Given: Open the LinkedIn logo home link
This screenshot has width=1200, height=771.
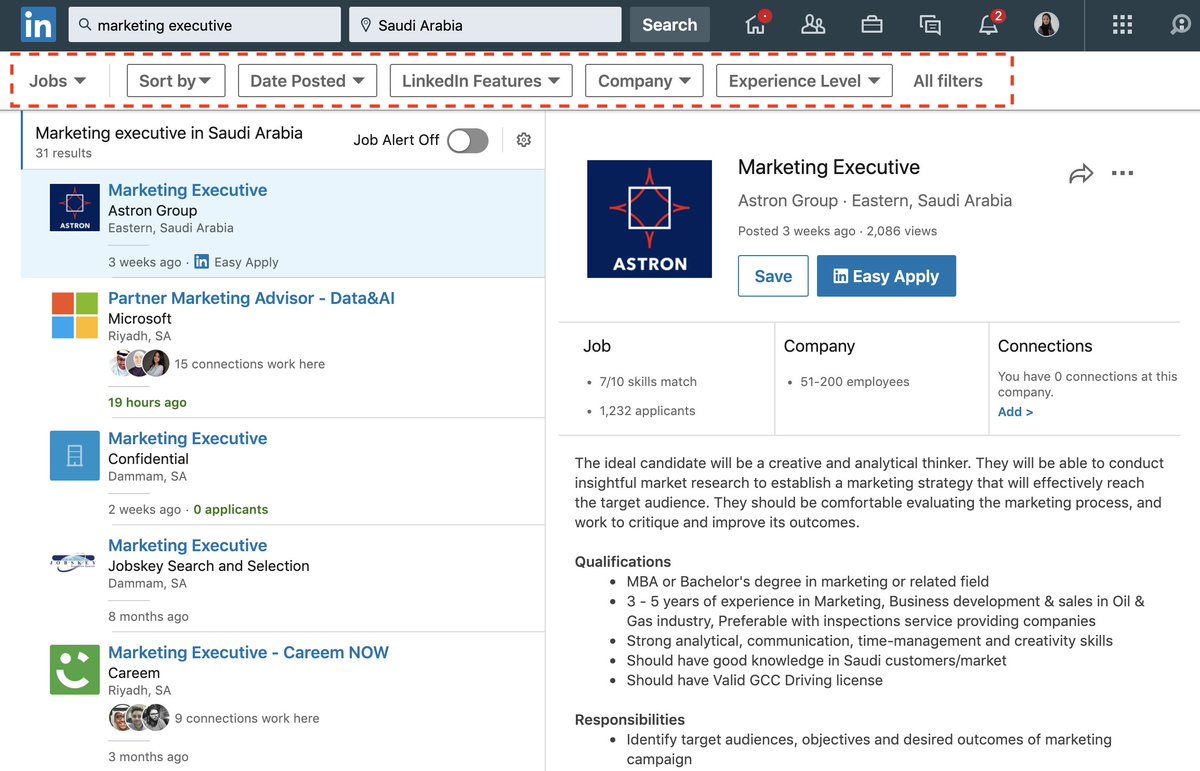Looking at the screenshot, I should pyautogui.click(x=38, y=25).
